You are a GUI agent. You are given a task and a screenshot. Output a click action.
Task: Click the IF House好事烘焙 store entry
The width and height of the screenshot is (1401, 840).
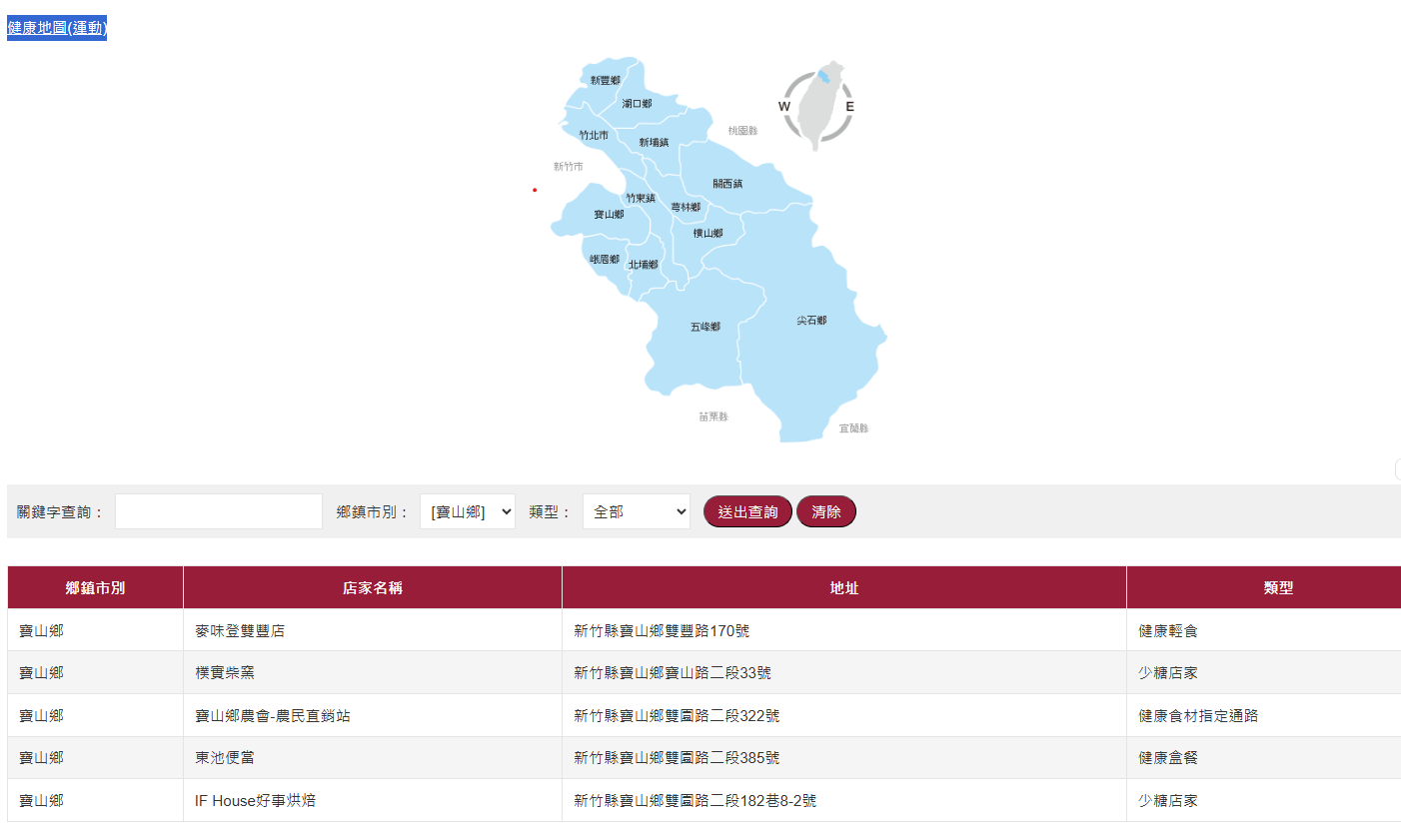pos(255,801)
